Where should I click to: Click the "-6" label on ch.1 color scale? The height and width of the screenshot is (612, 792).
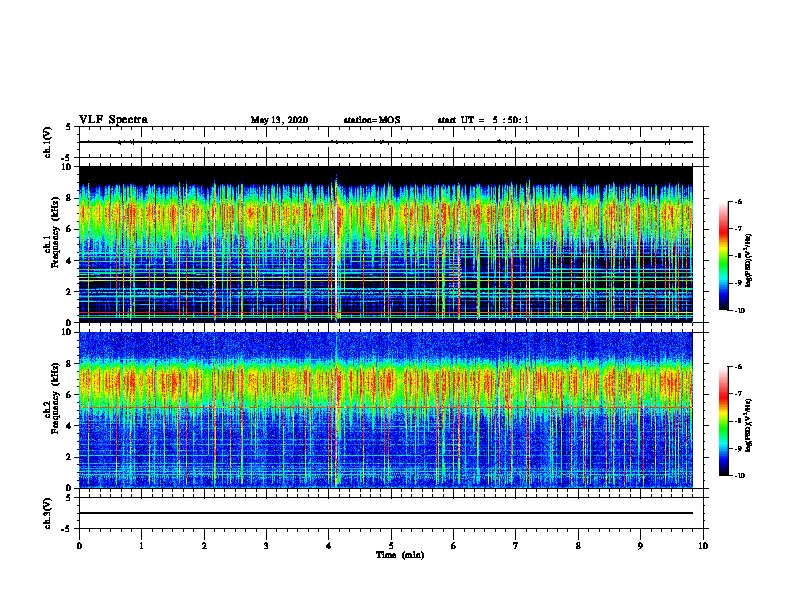click(x=738, y=201)
